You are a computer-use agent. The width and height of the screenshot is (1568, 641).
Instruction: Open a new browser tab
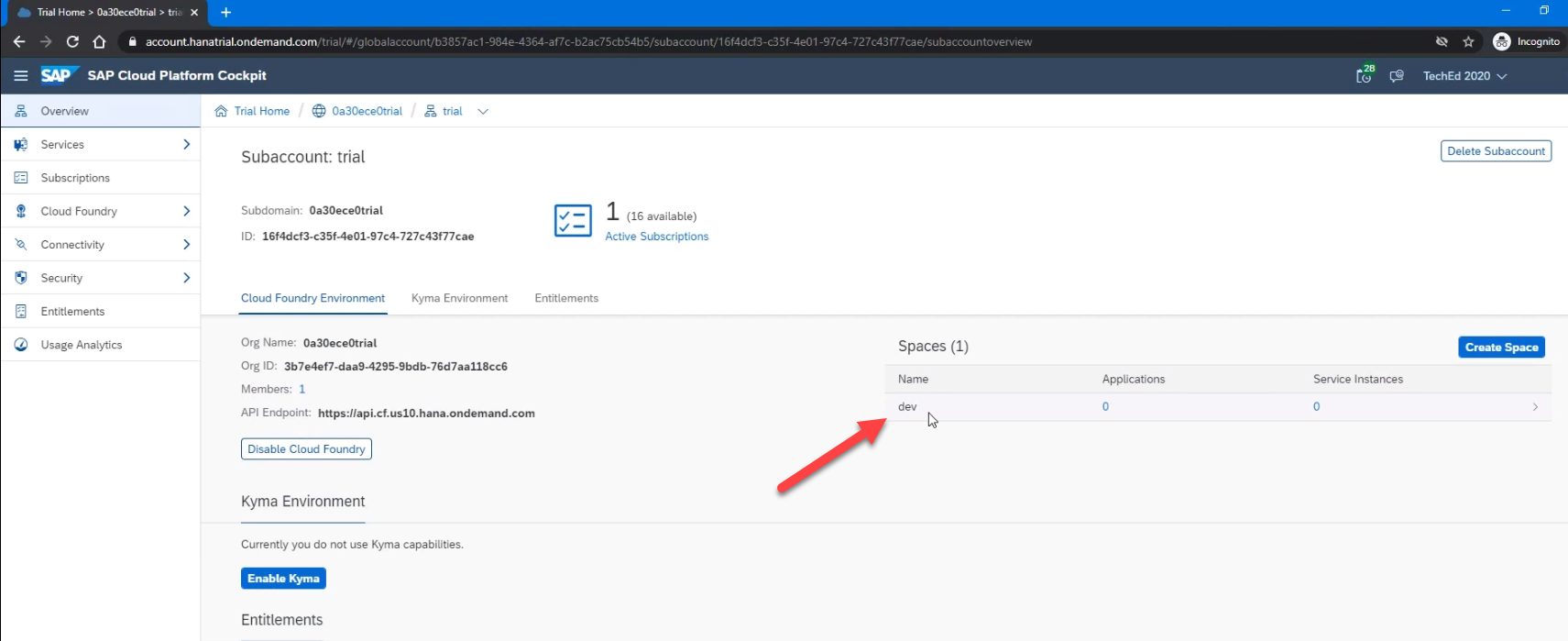[x=225, y=12]
